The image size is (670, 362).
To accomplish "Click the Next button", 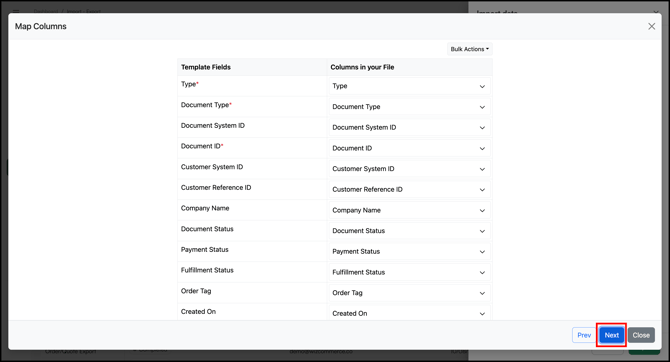I will 611,335.
